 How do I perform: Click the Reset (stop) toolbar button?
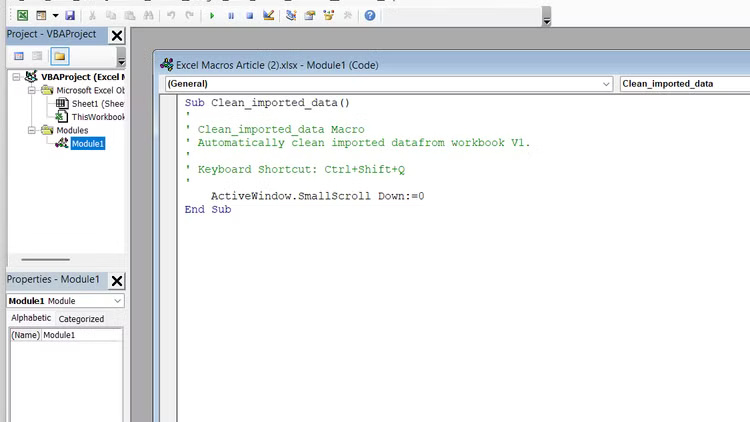coord(249,16)
